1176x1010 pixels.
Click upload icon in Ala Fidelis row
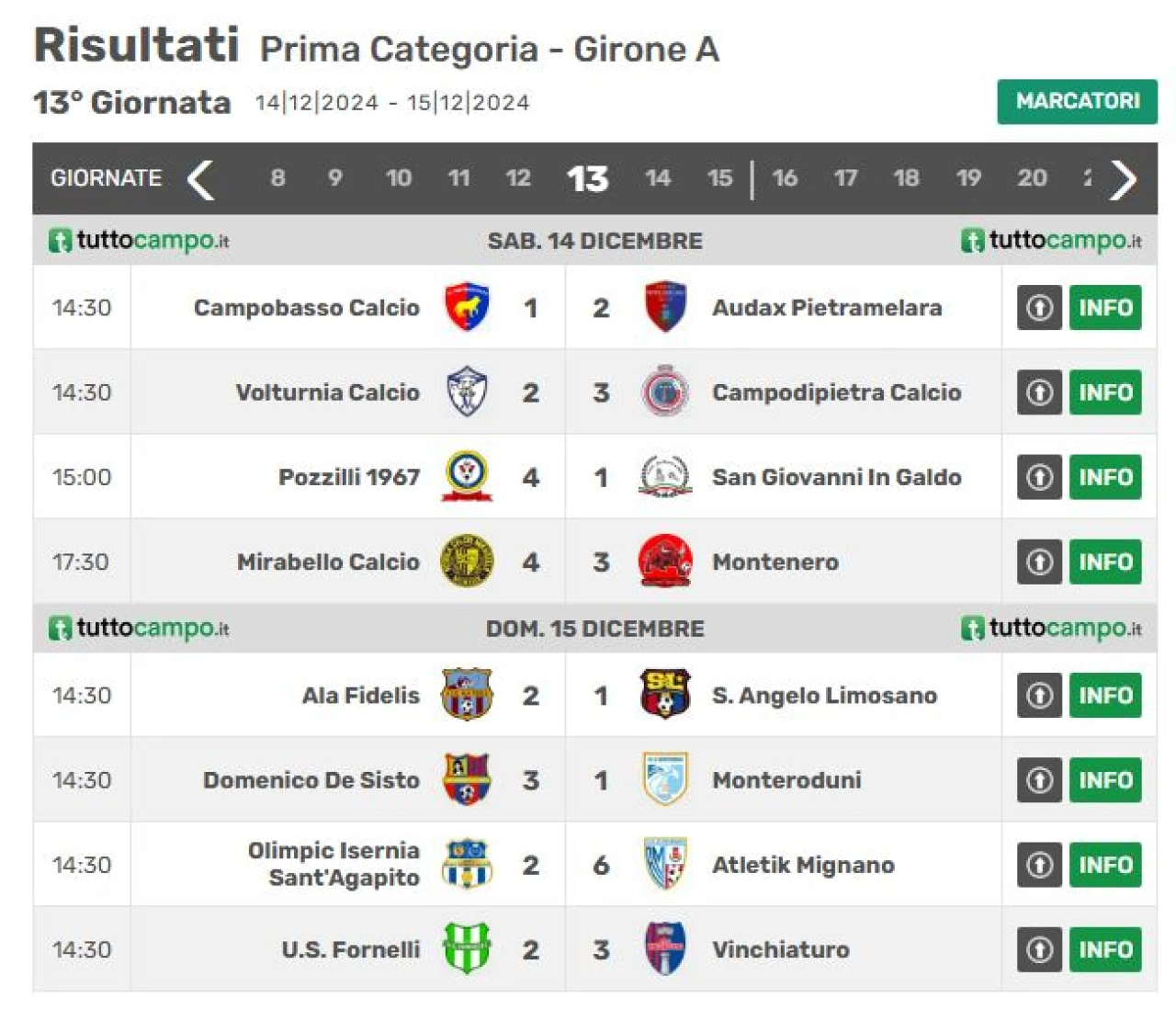pos(1039,696)
